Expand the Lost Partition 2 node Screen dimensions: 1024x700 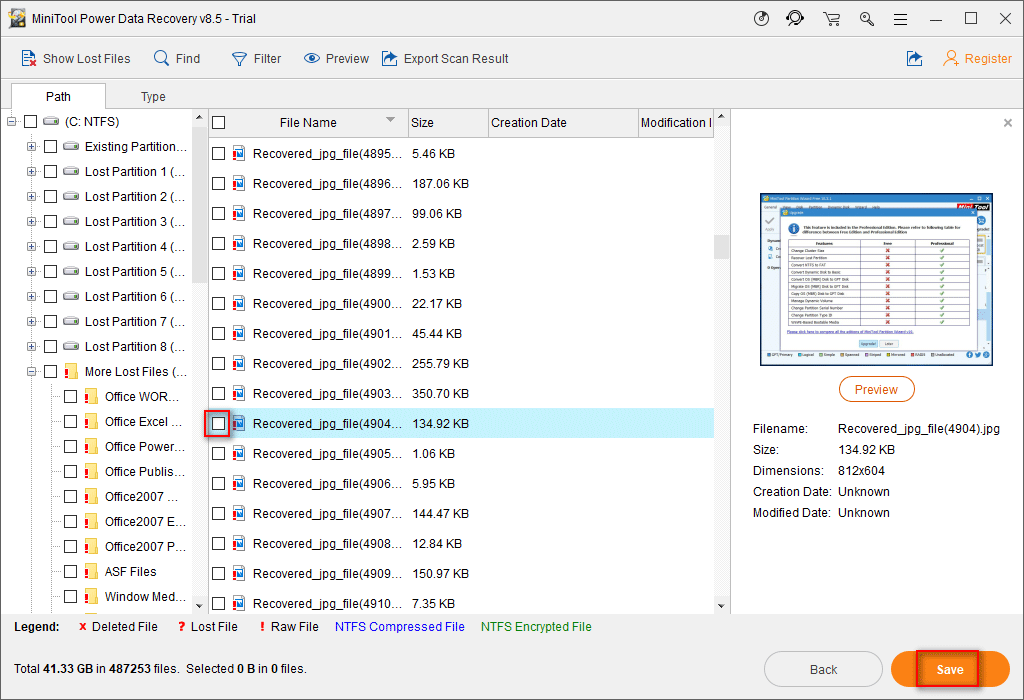click(x=31, y=197)
